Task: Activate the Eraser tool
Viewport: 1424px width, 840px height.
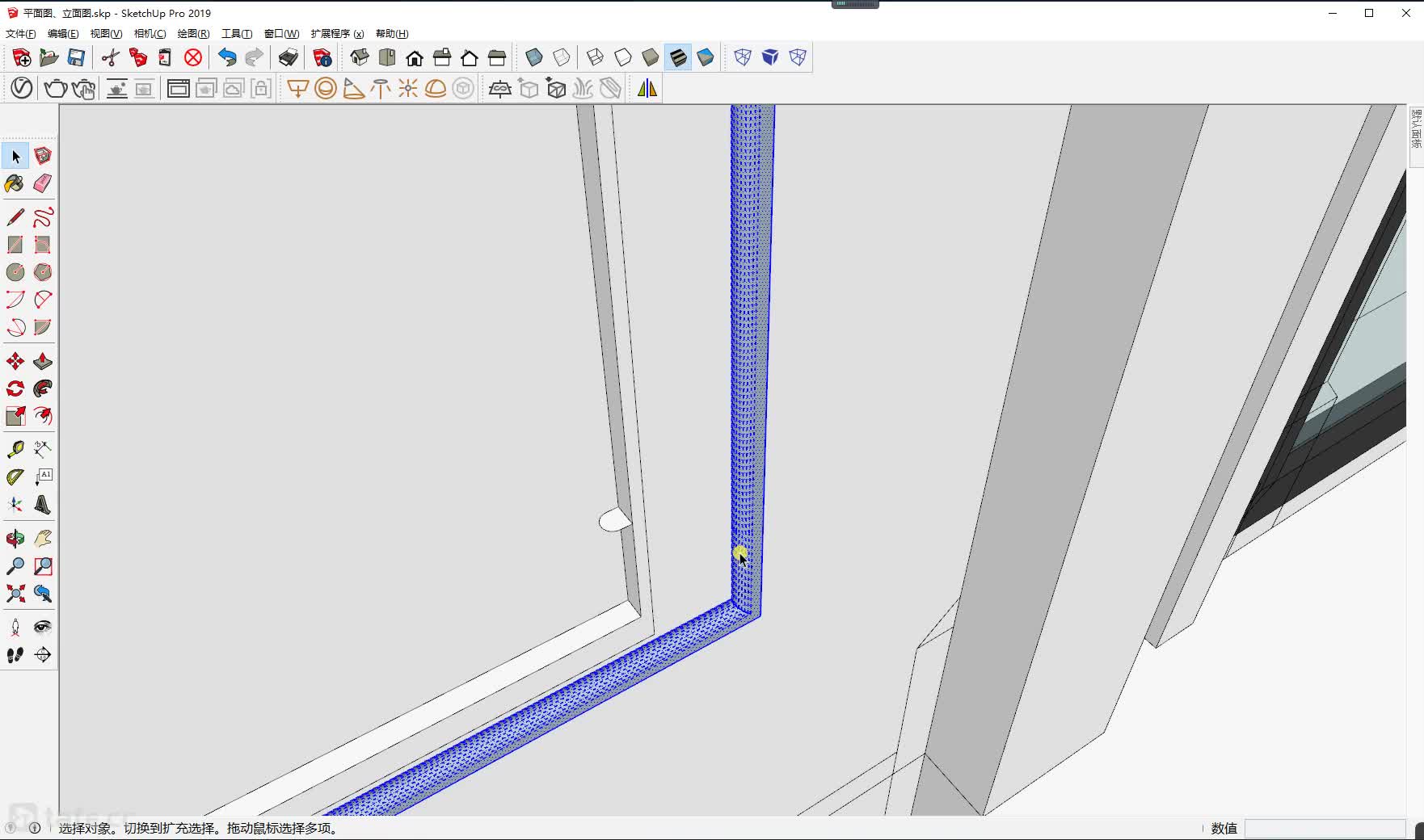Action: (43, 183)
